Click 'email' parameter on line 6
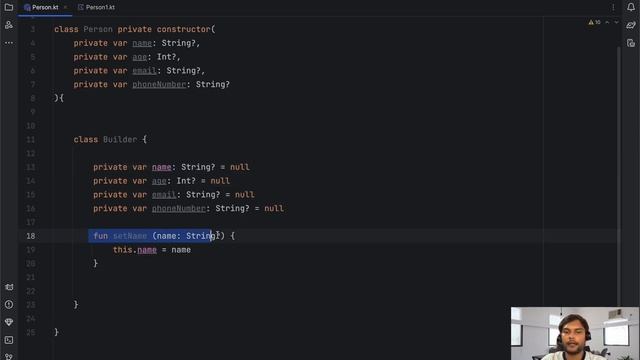The height and width of the screenshot is (360, 640). pos(144,71)
